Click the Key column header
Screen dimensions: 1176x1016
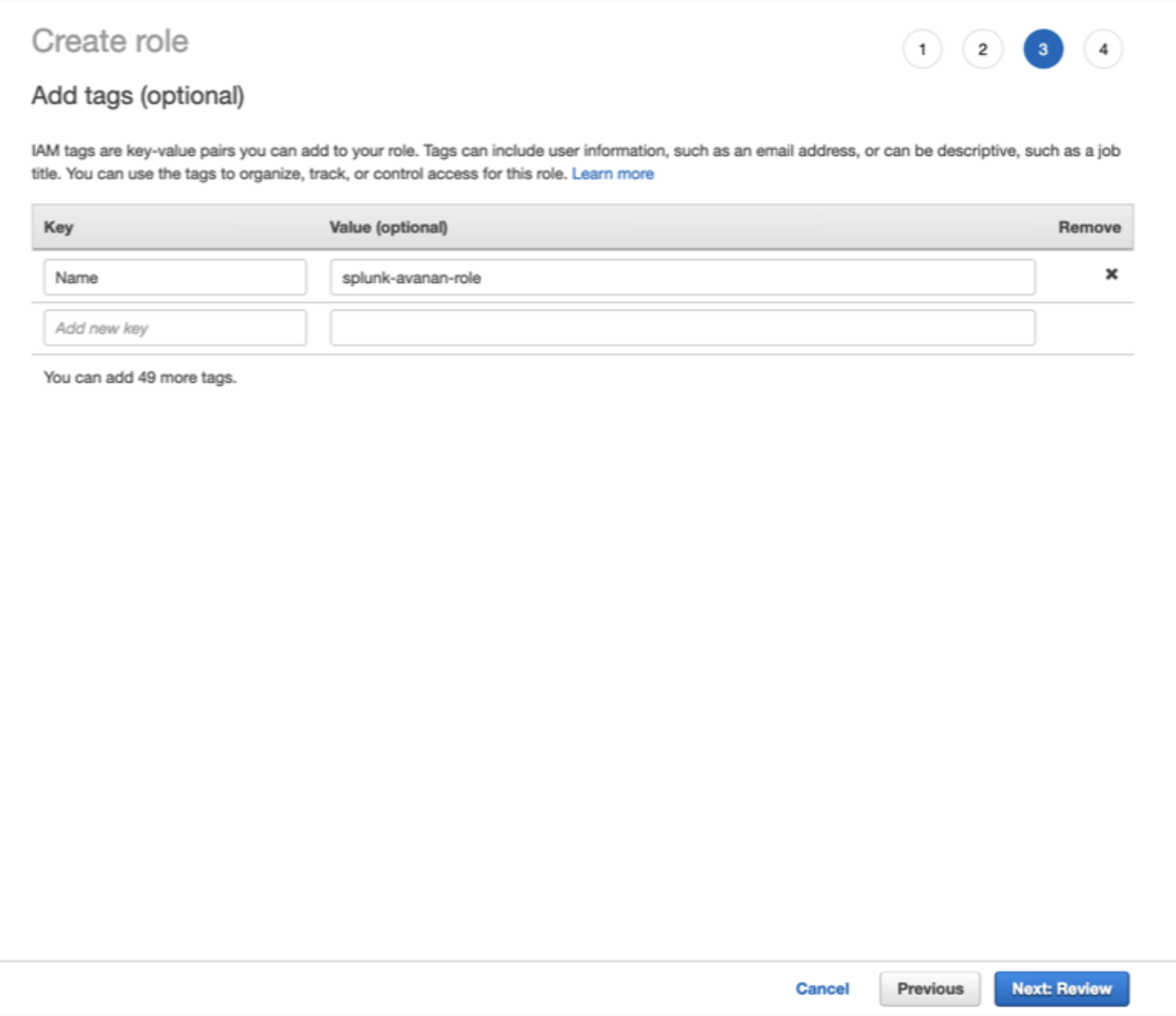point(58,227)
